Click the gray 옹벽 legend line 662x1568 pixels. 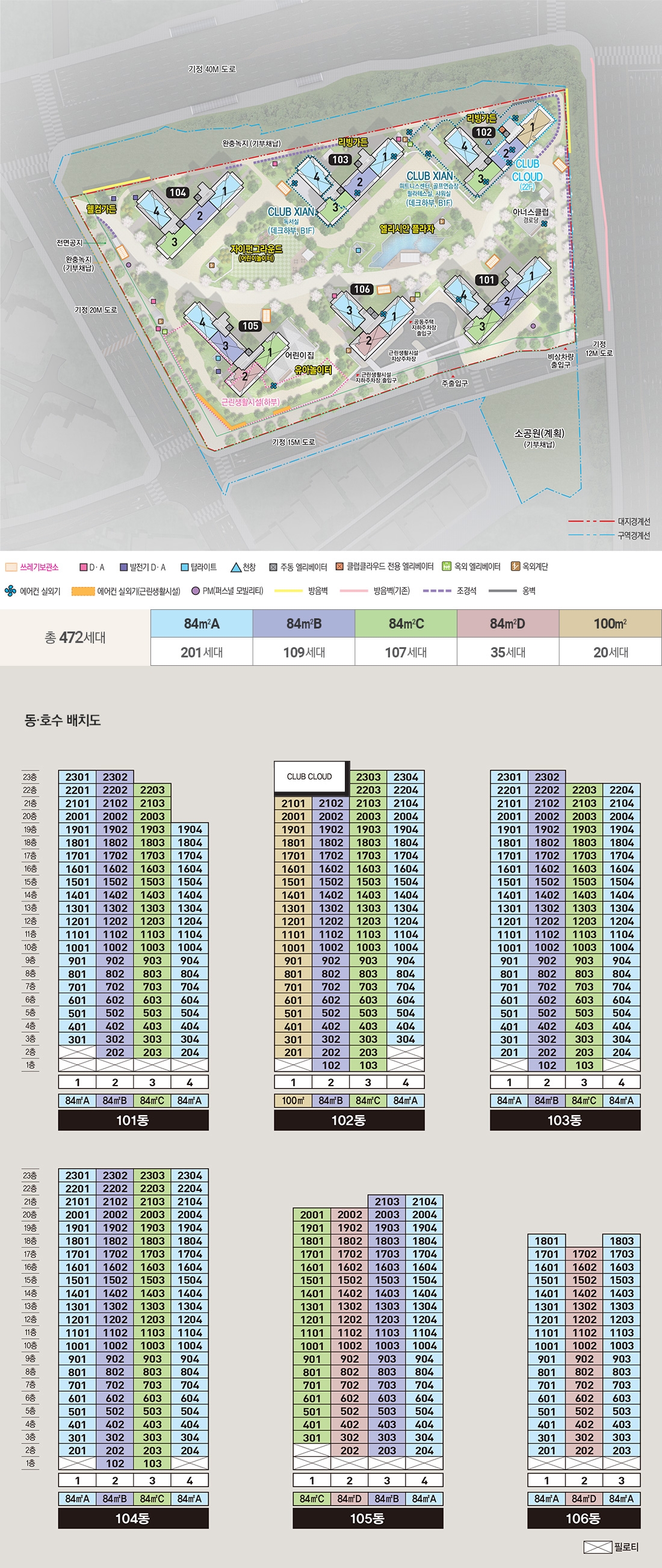click(503, 591)
